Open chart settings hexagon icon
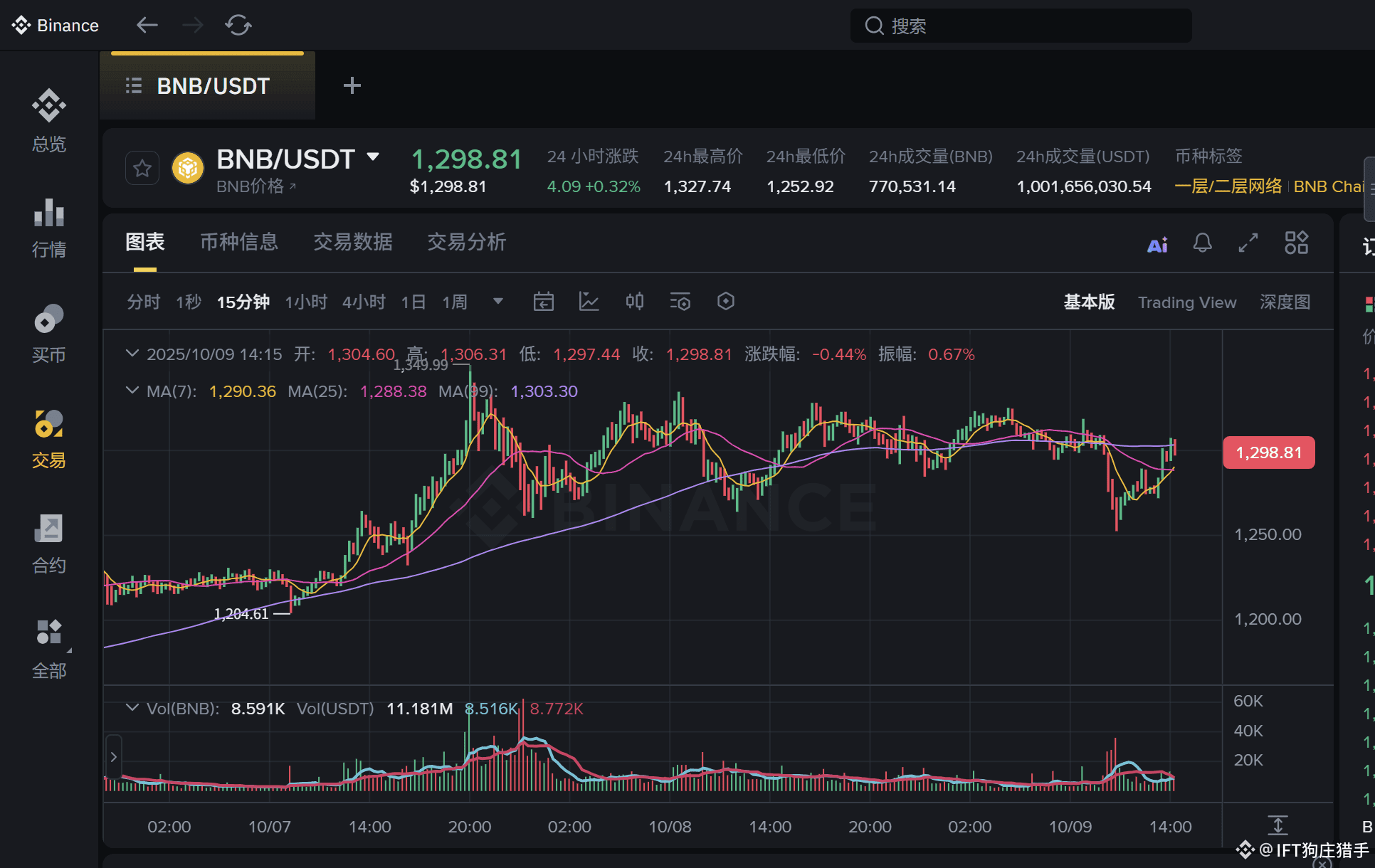1375x868 pixels. point(725,302)
